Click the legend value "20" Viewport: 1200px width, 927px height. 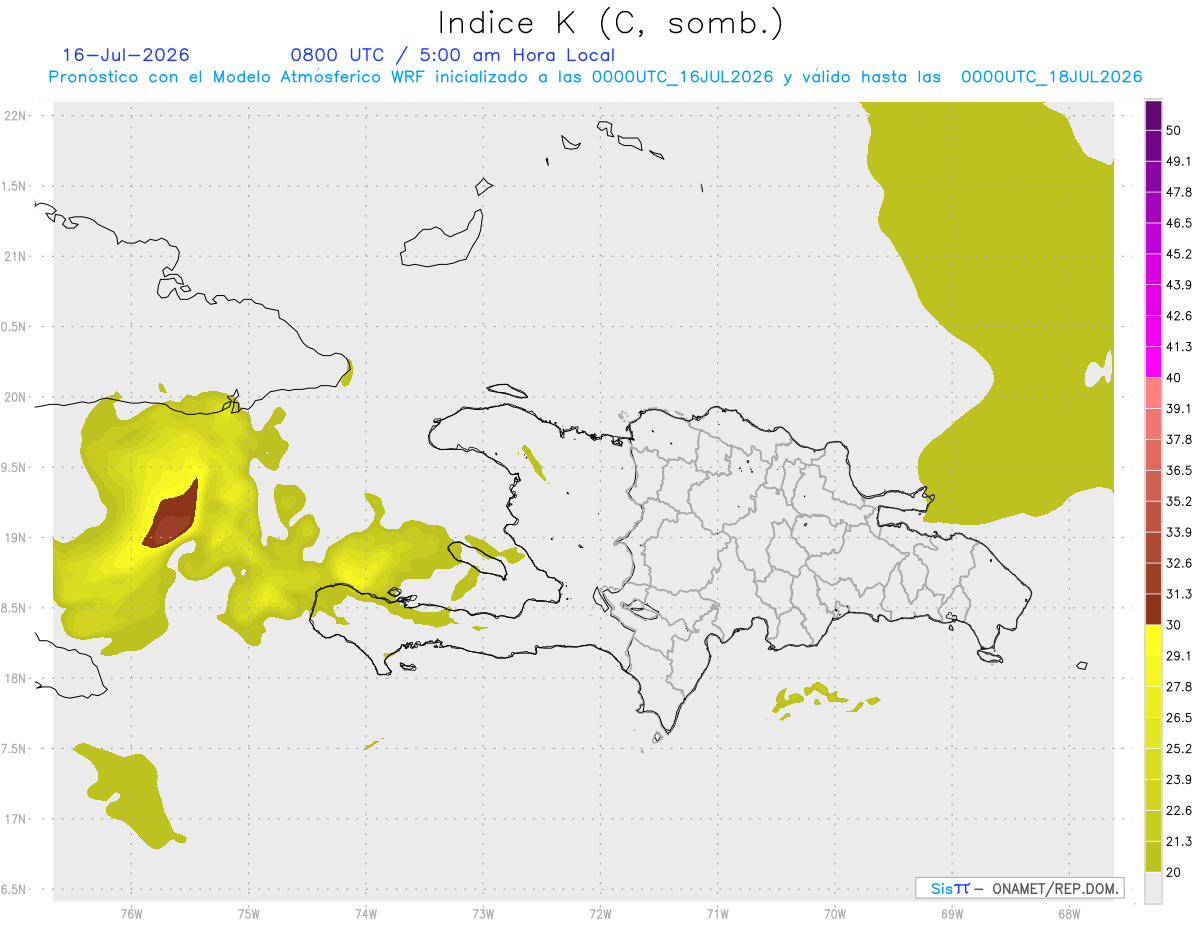click(1174, 873)
